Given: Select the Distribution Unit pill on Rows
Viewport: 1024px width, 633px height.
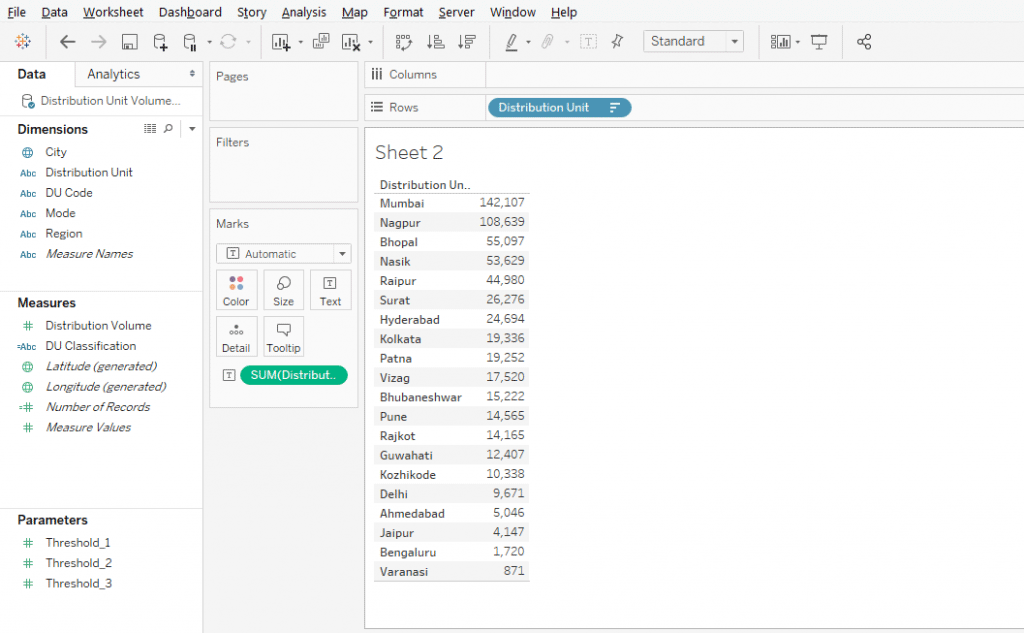Looking at the screenshot, I should pos(559,107).
